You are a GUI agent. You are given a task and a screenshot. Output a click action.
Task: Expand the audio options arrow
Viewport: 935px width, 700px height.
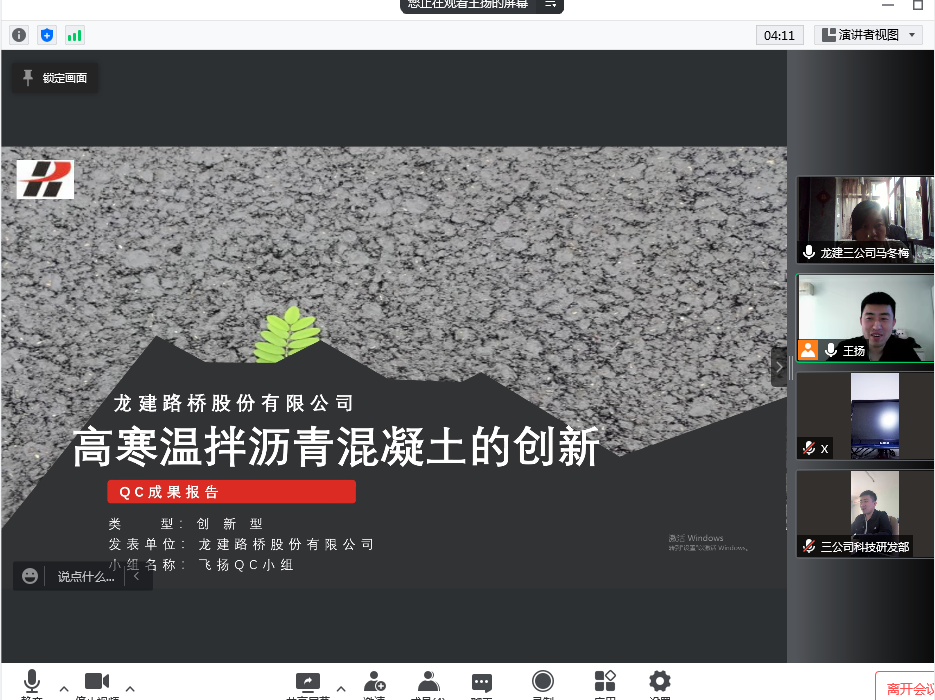tap(64, 689)
